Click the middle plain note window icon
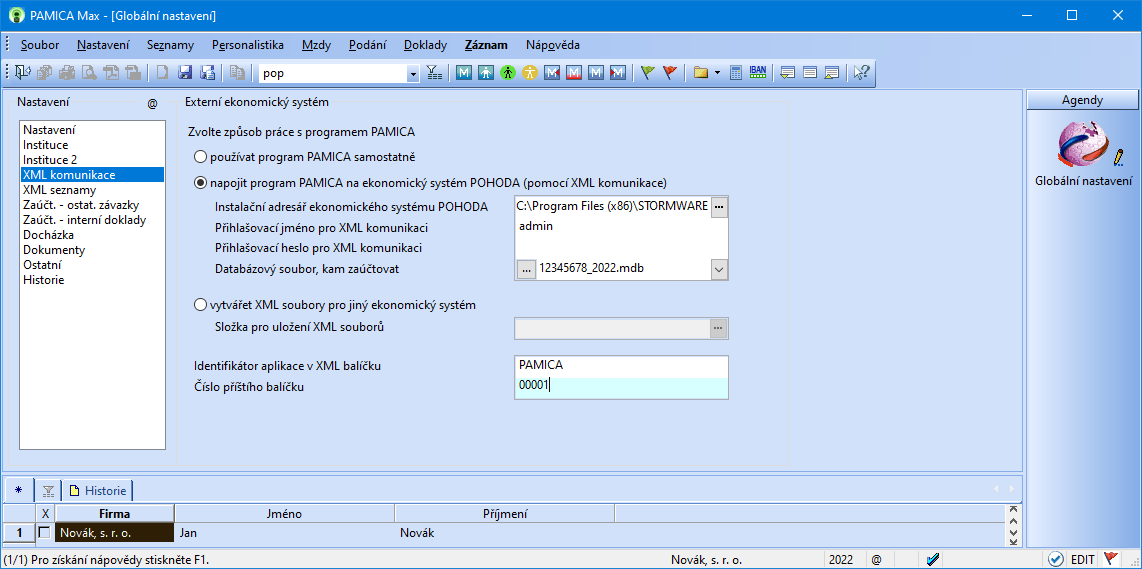 point(810,72)
